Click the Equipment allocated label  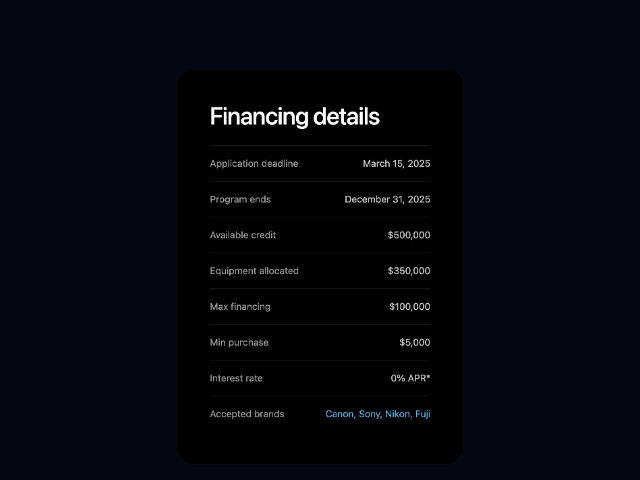[x=254, y=271]
